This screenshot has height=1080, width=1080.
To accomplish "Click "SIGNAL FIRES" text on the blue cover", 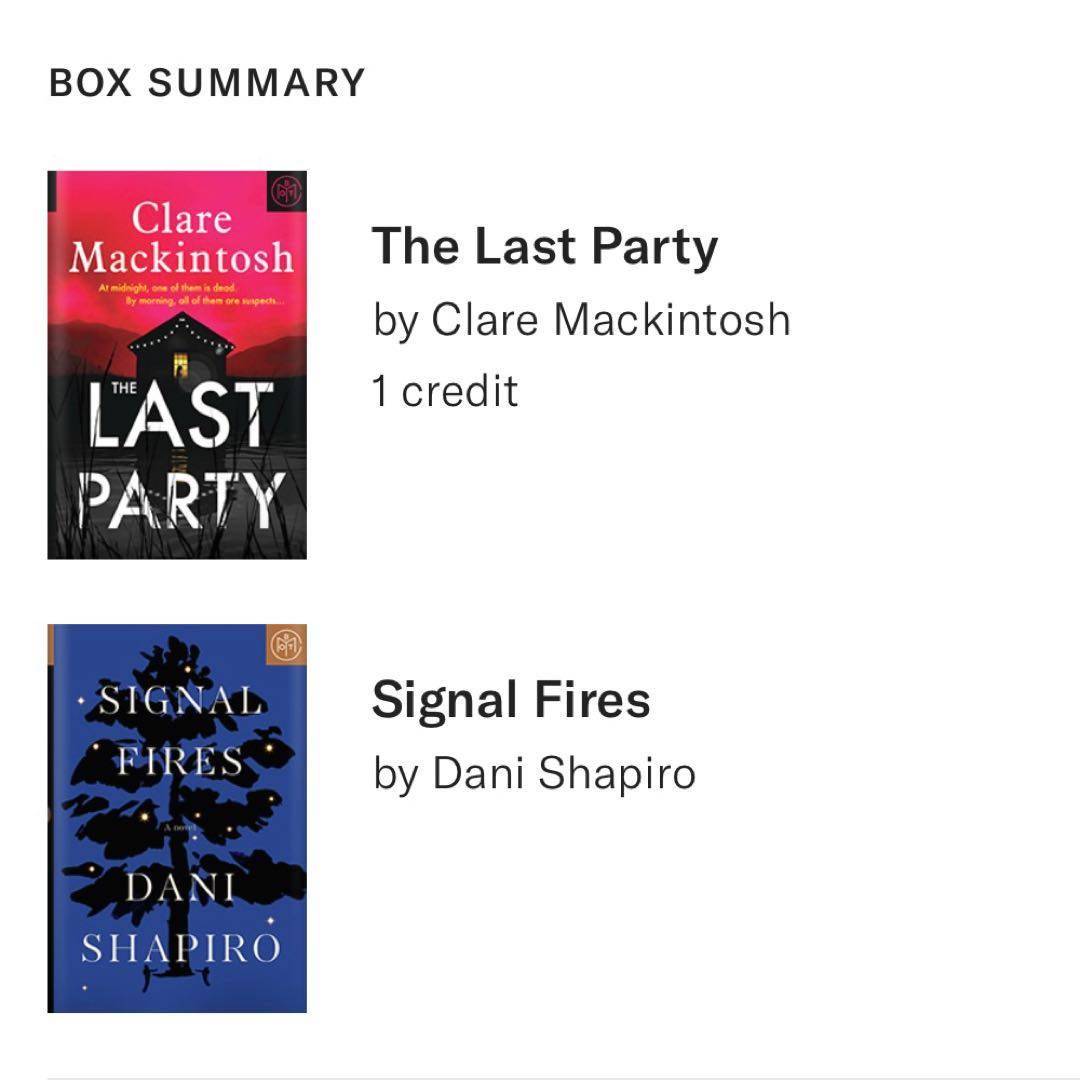I will pyautogui.click(x=177, y=730).
